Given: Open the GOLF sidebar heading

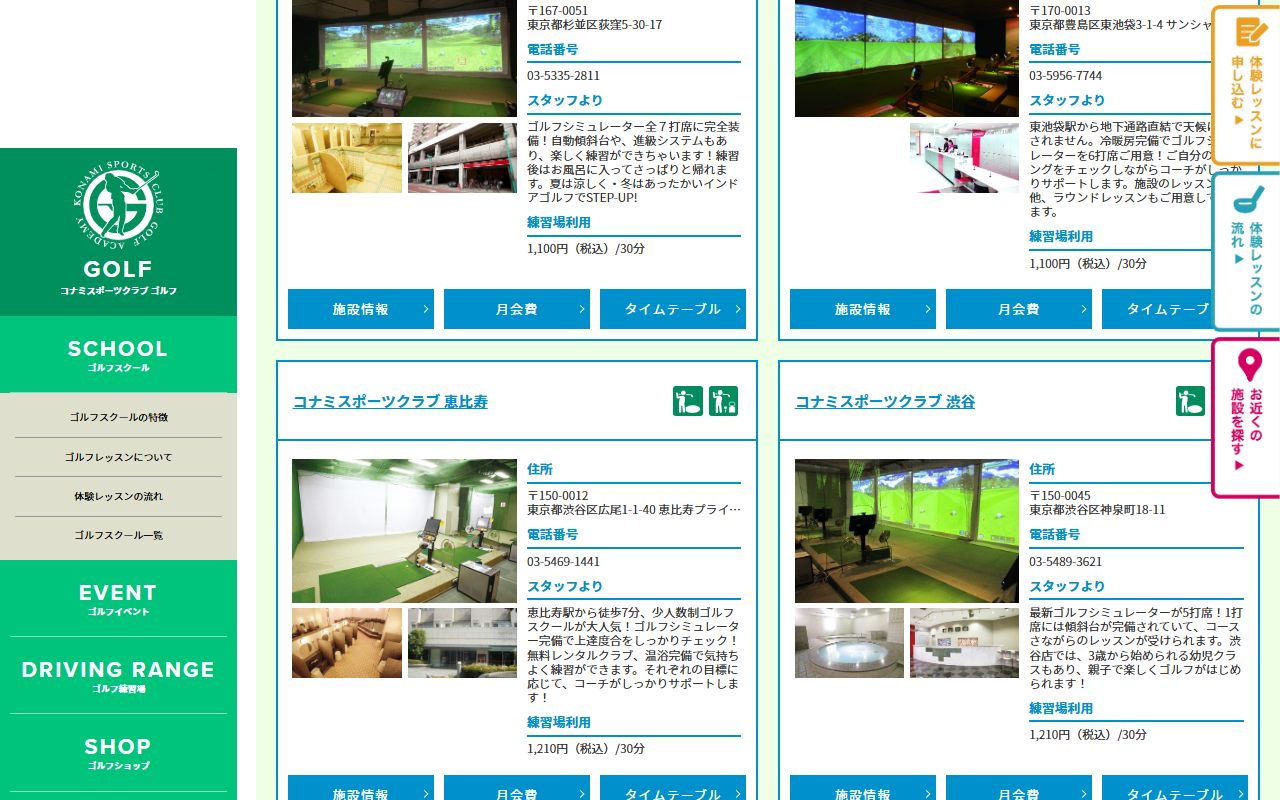Looking at the screenshot, I should pos(118,277).
